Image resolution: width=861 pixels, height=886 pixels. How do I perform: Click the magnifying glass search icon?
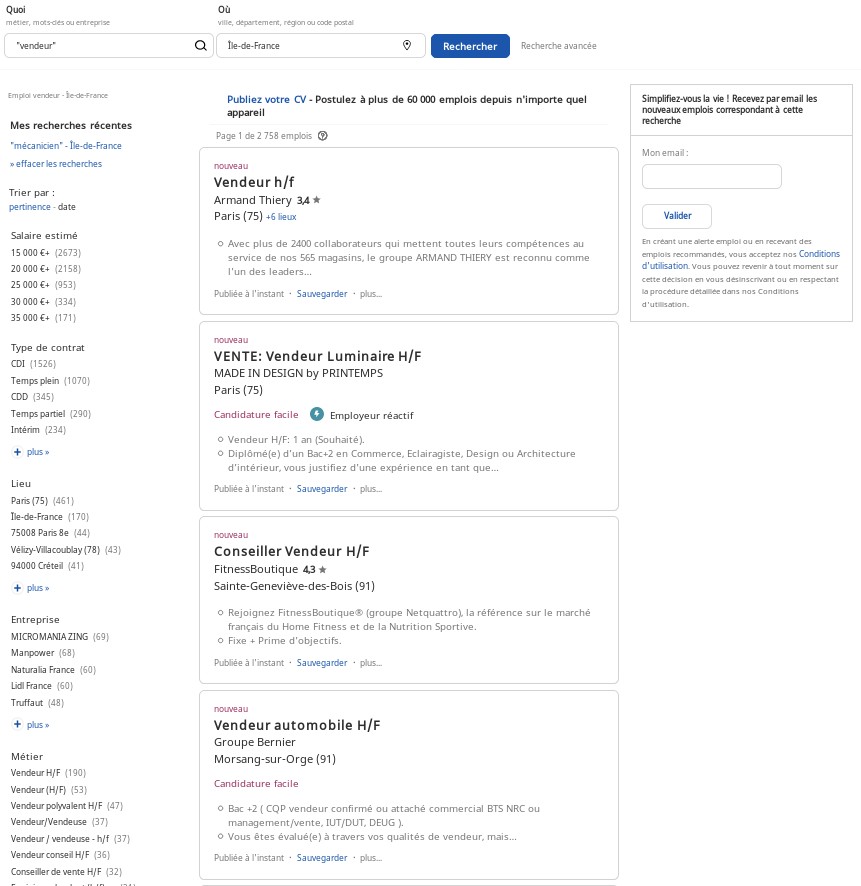200,46
